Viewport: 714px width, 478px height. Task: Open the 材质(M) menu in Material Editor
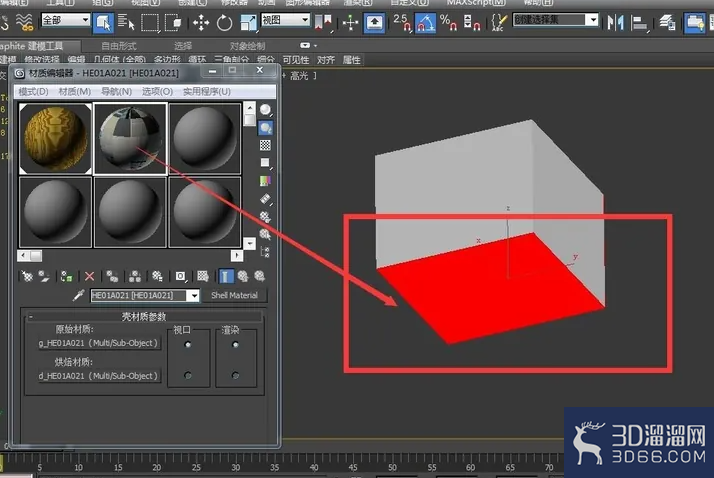(75, 92)
